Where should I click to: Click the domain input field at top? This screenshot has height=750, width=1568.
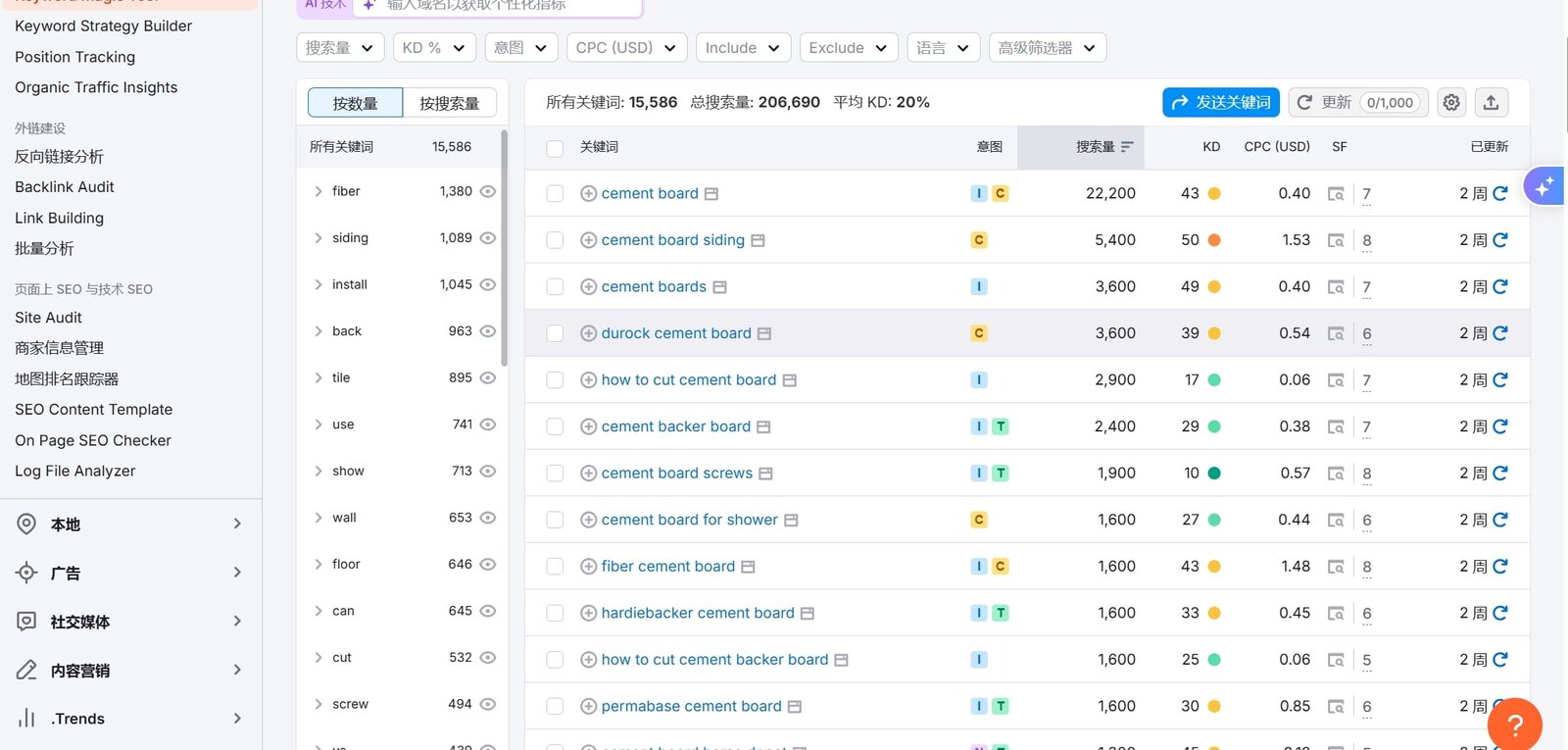pyautogui.click(x=500, y=6)
